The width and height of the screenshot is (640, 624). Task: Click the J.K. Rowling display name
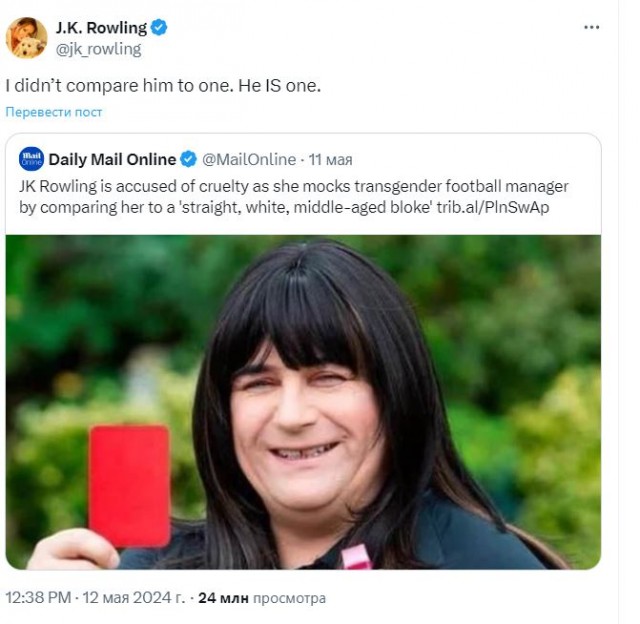point(100,28)
